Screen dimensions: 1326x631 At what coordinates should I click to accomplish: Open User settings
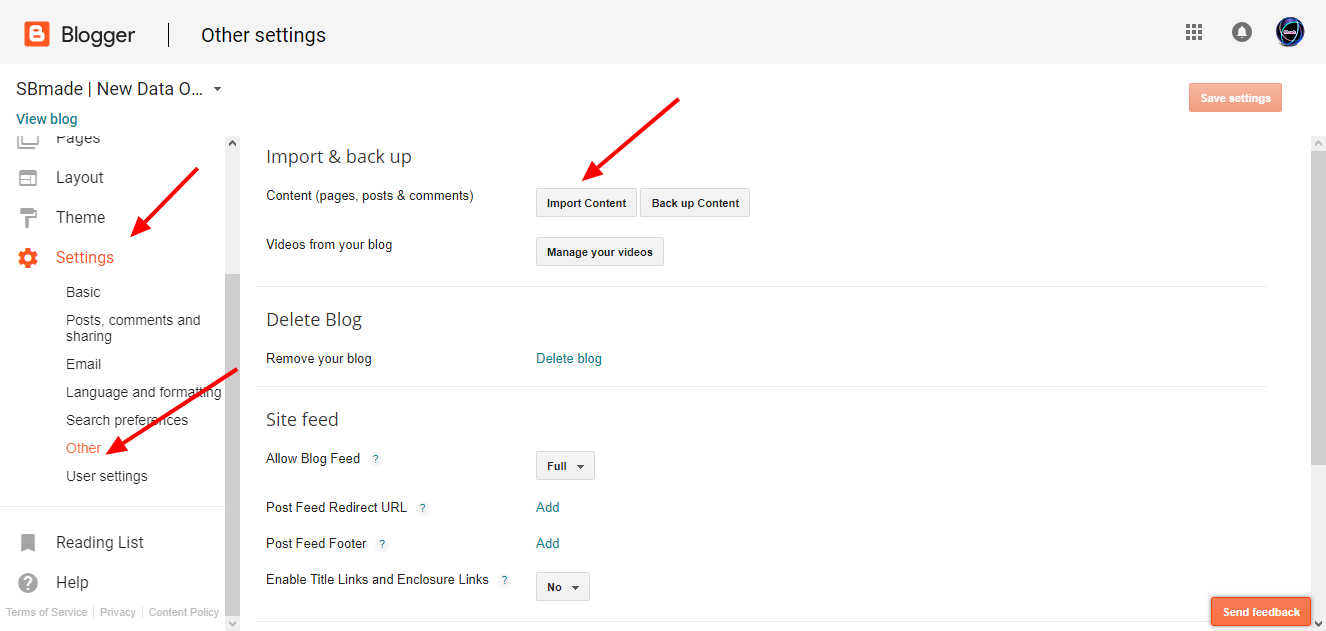pos(107,476)
